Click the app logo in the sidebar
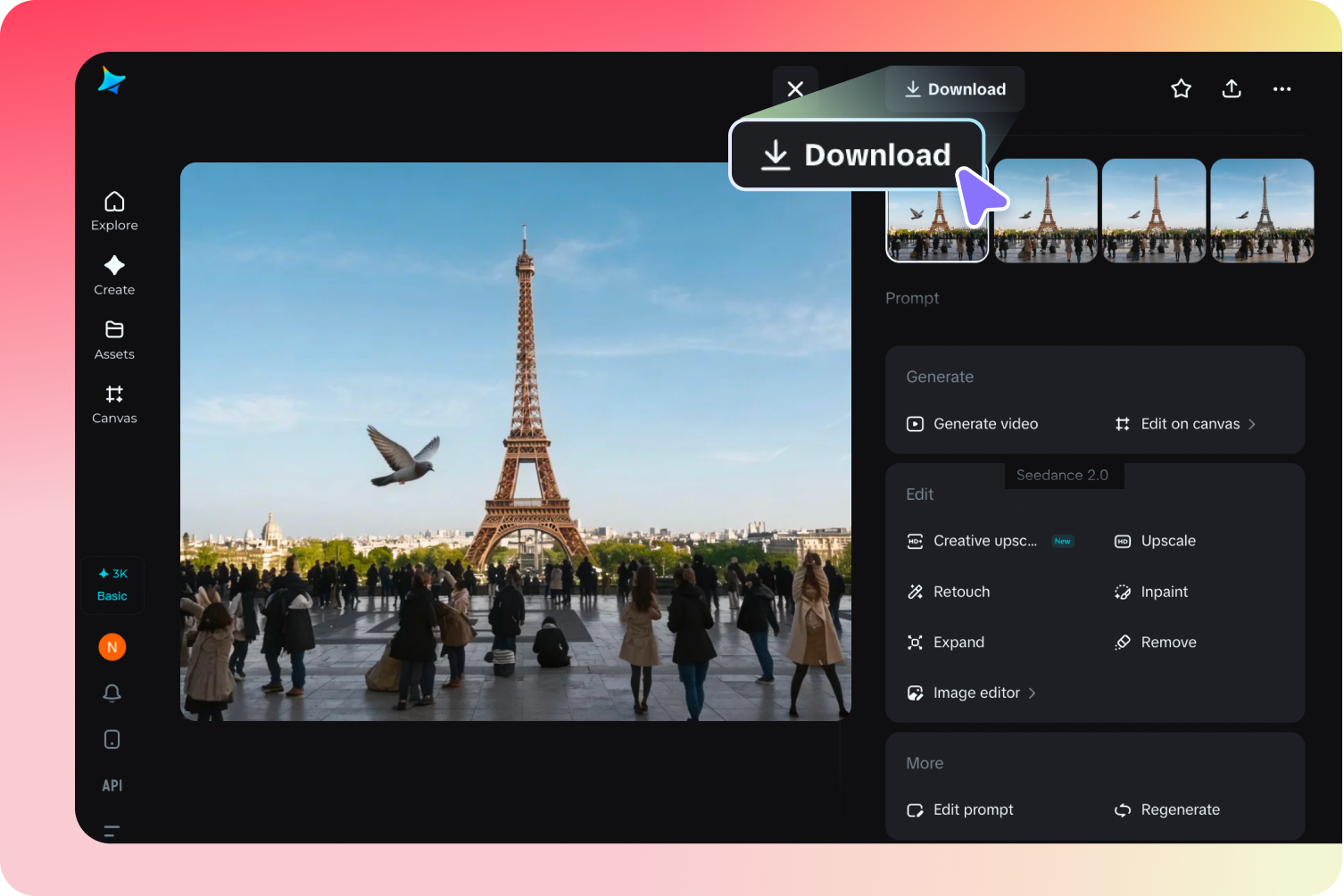The width and height of the screenshot is (1344, 896). [112, 81]
